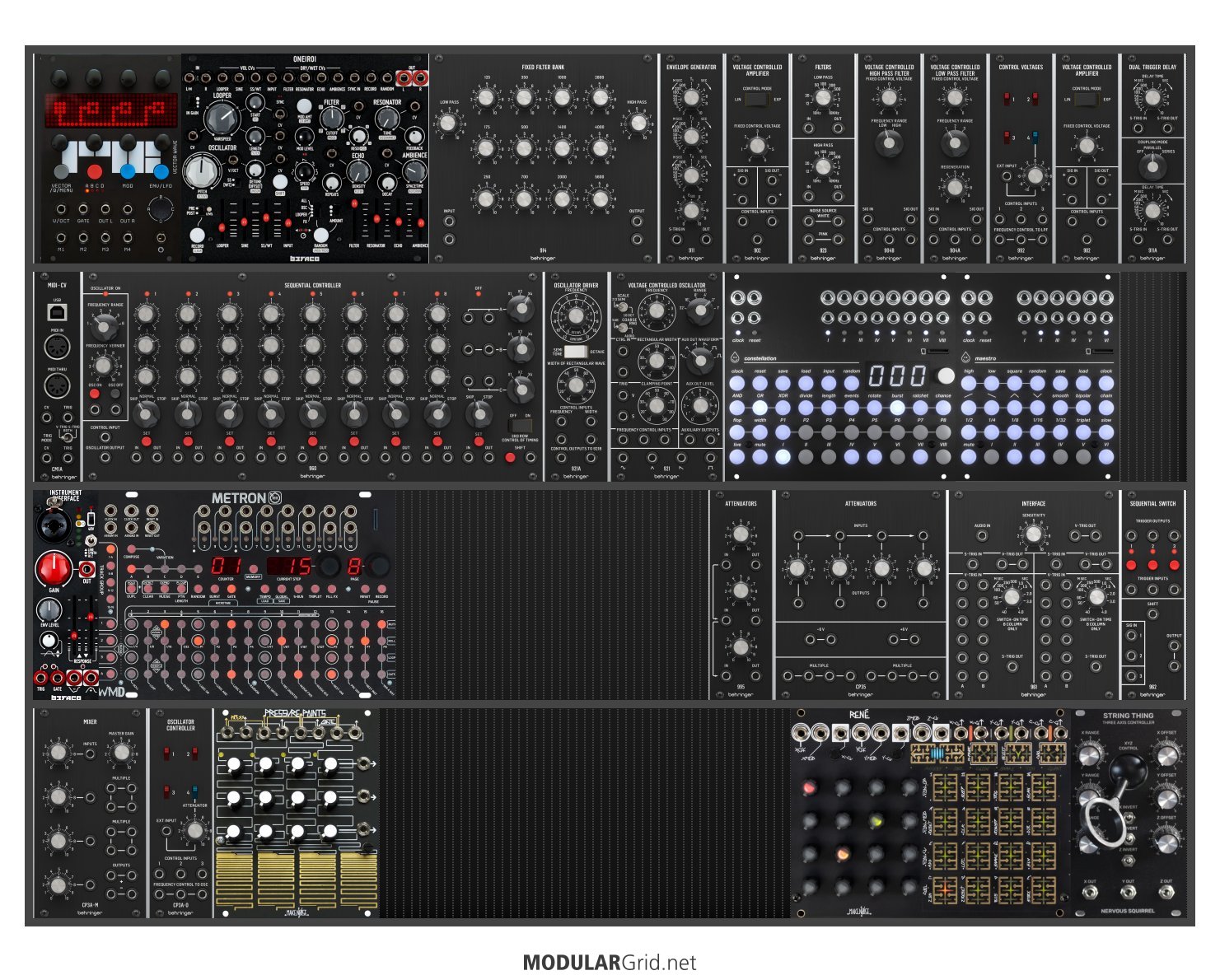1220x980 pixels.
Task: Click the STRING THING title text
Action: [x=1128, y=716]
